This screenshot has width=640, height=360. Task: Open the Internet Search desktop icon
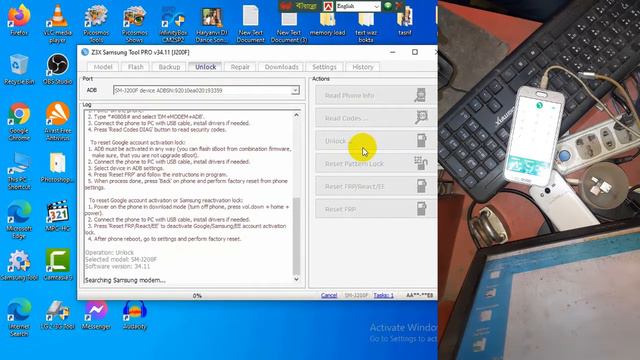(19, 318)
